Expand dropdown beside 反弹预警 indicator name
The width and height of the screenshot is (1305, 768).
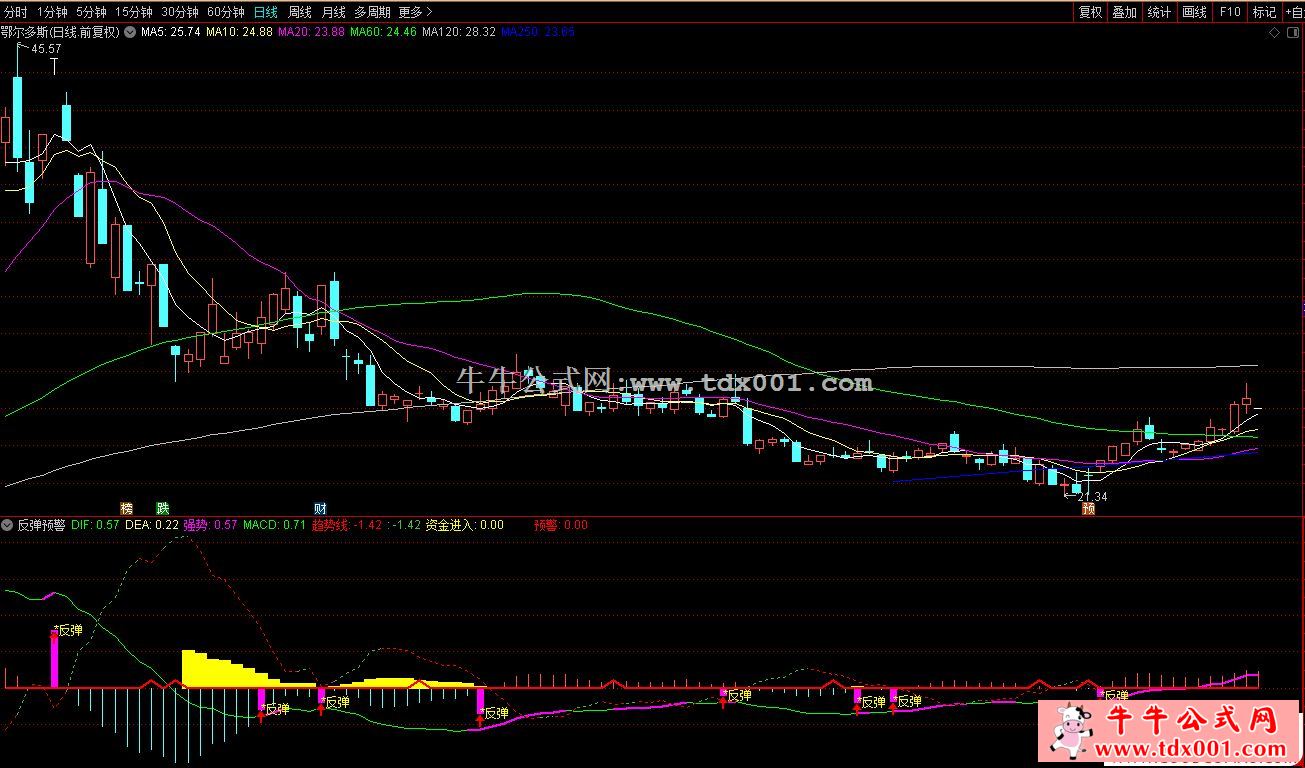pos(8,525)
